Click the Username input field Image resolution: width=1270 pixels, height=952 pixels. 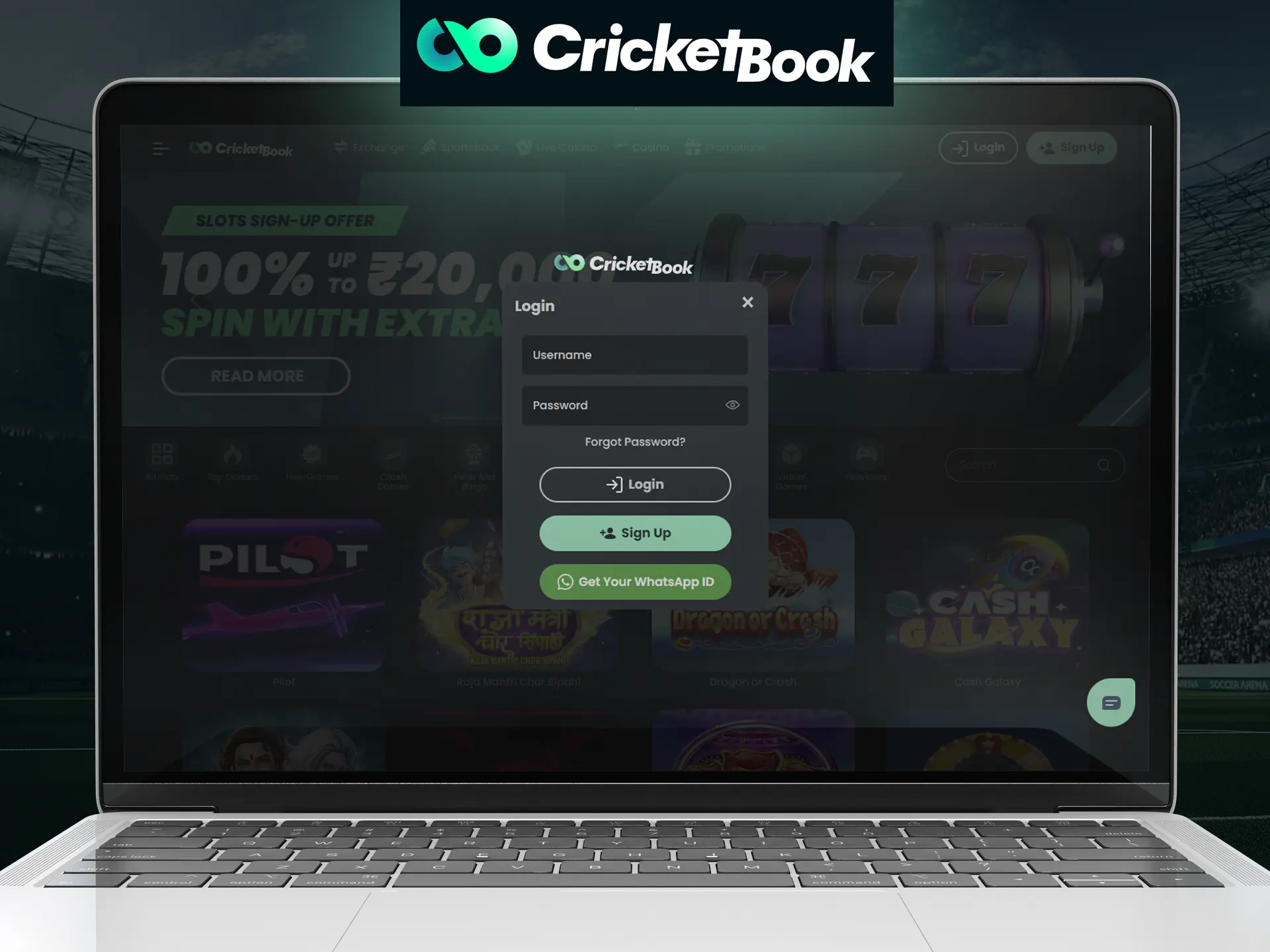[x=635, y=354]
